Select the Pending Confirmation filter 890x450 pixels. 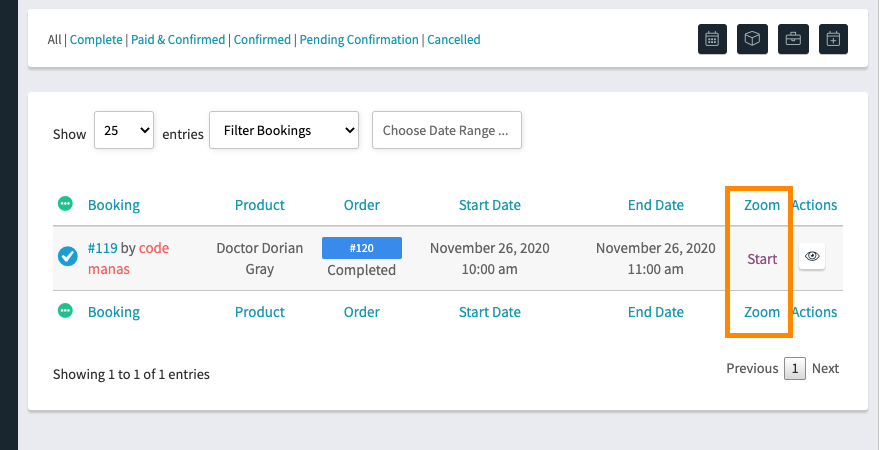pos(359,40)
